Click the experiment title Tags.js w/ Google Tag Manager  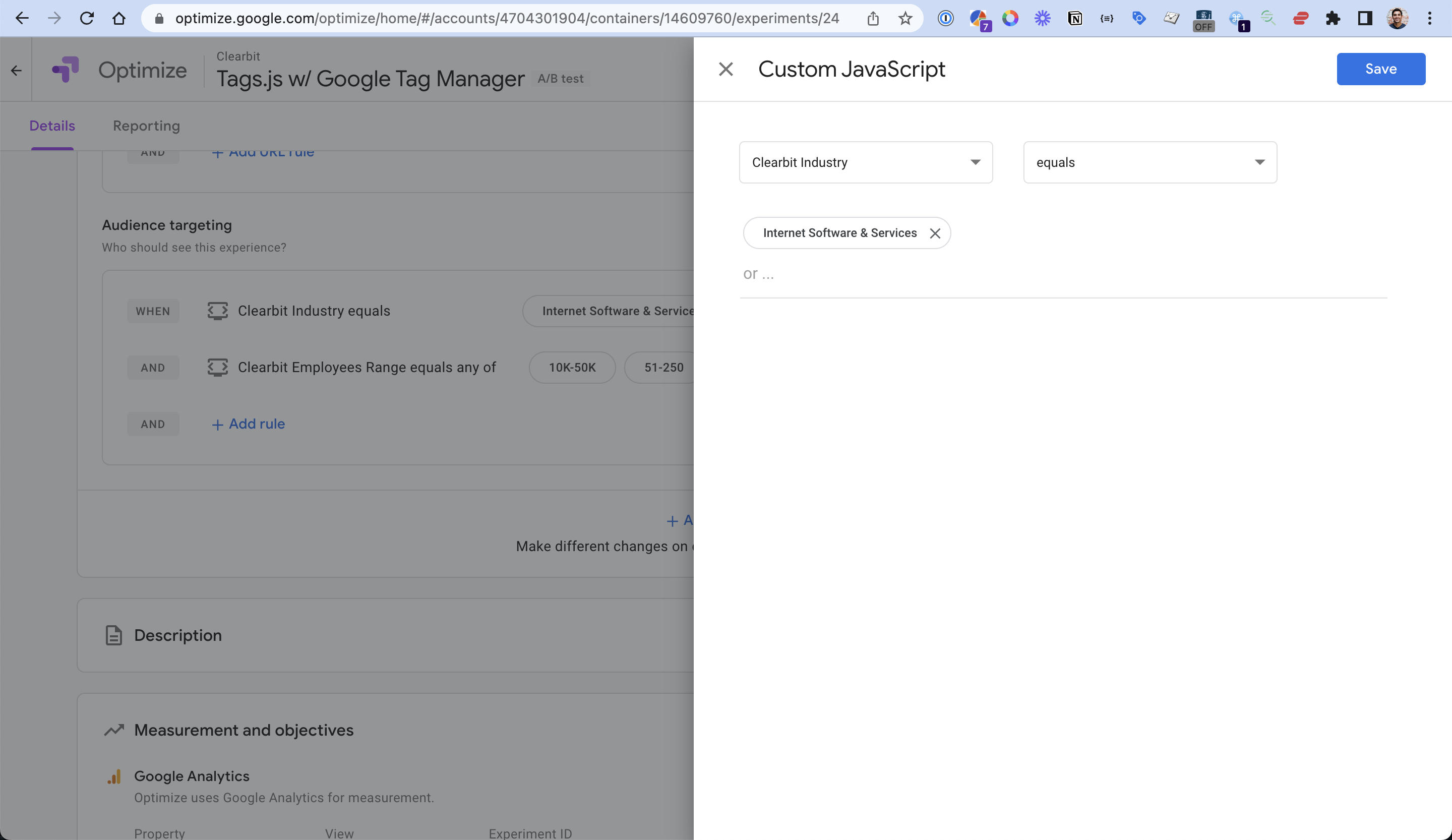371,79
